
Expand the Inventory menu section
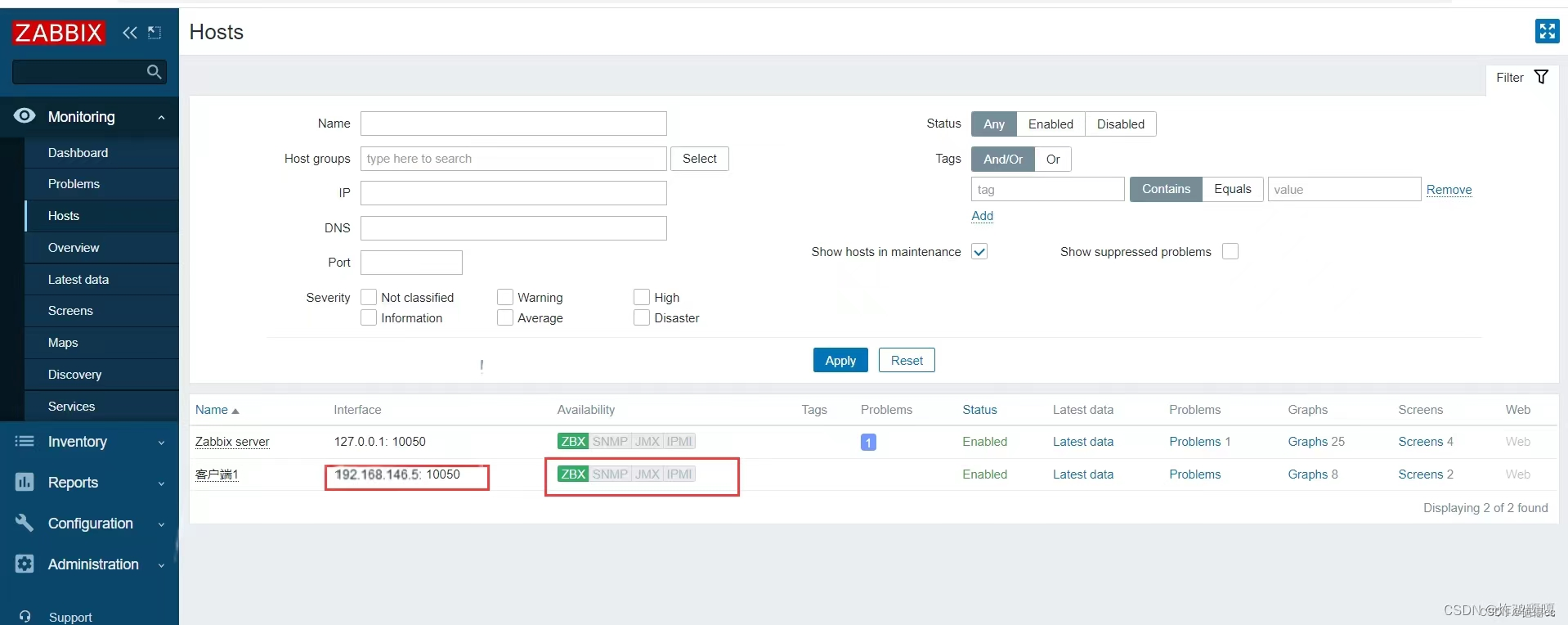click(x=161, y=443)
